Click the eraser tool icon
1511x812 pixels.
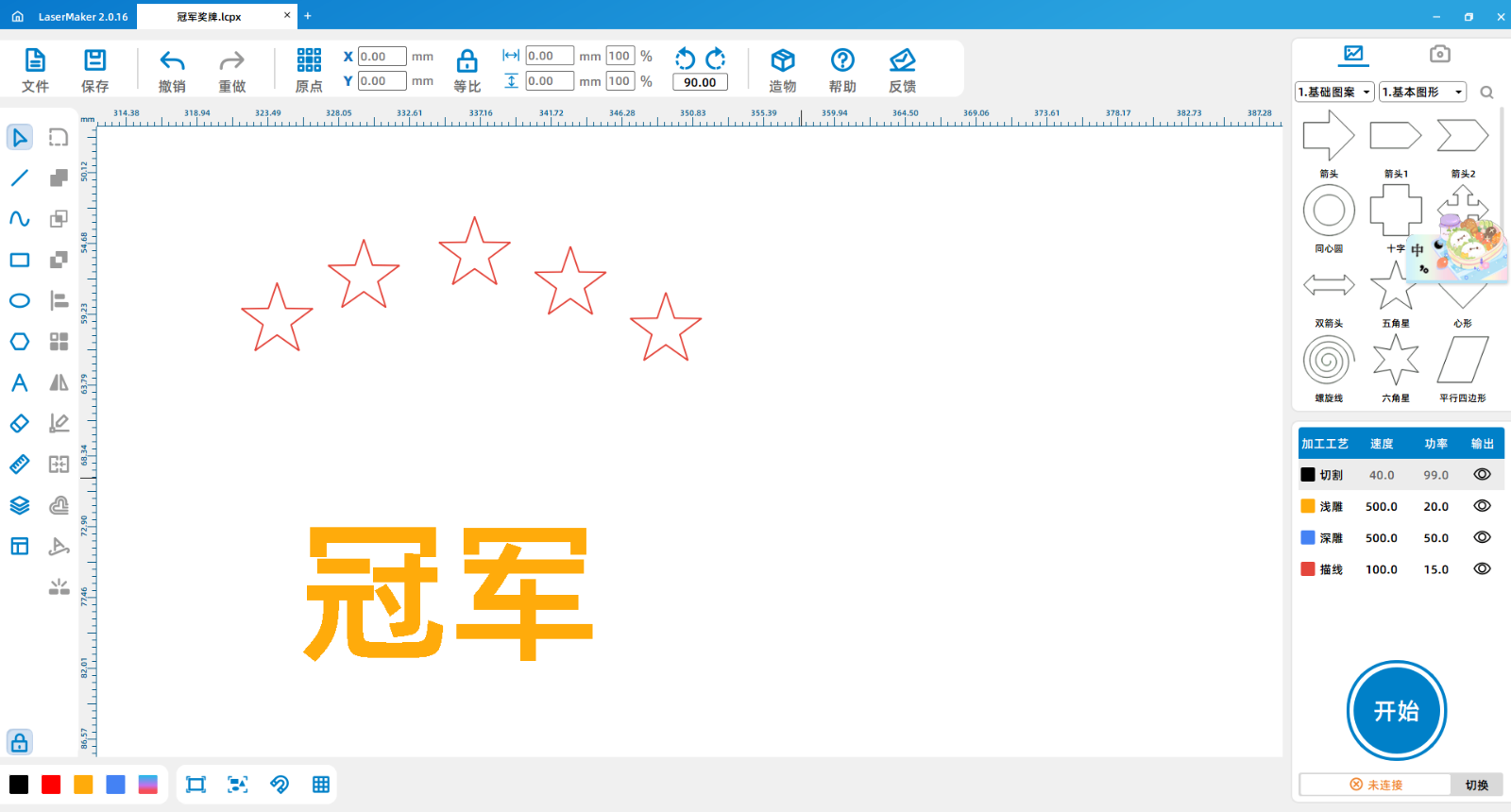pyautogui.click(x=19, y=424)
